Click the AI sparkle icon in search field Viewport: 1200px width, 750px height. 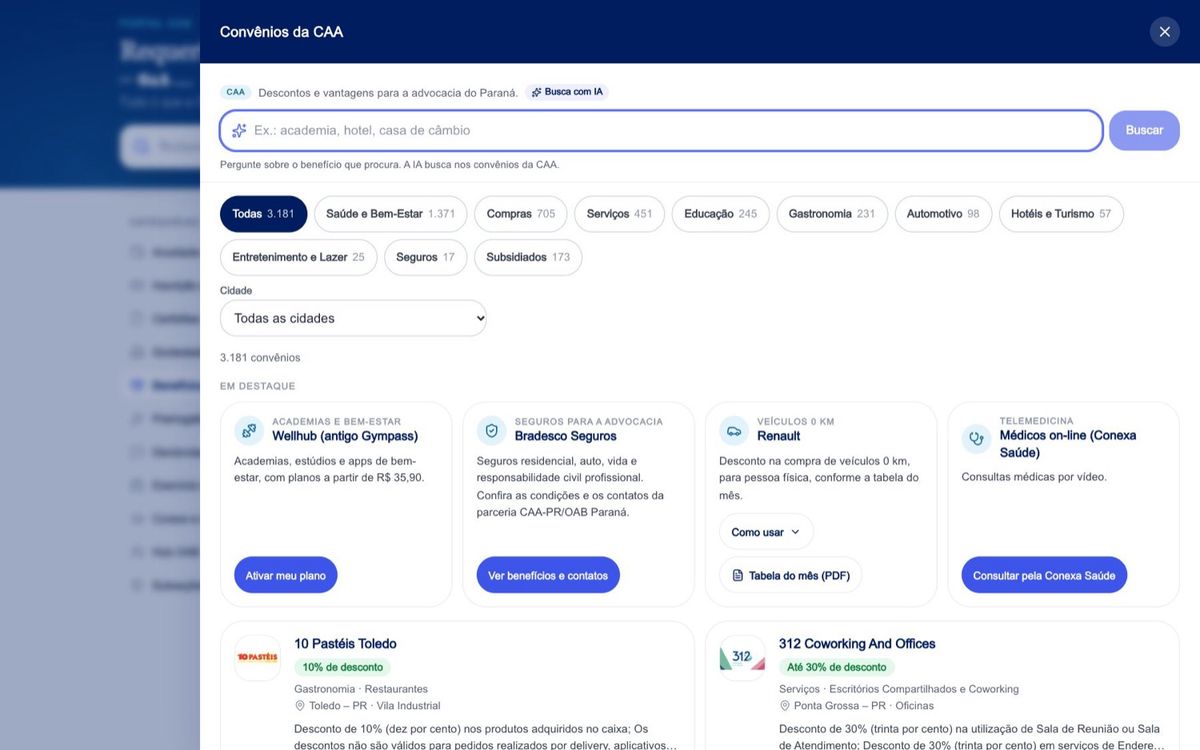click(x=239, y=130)
